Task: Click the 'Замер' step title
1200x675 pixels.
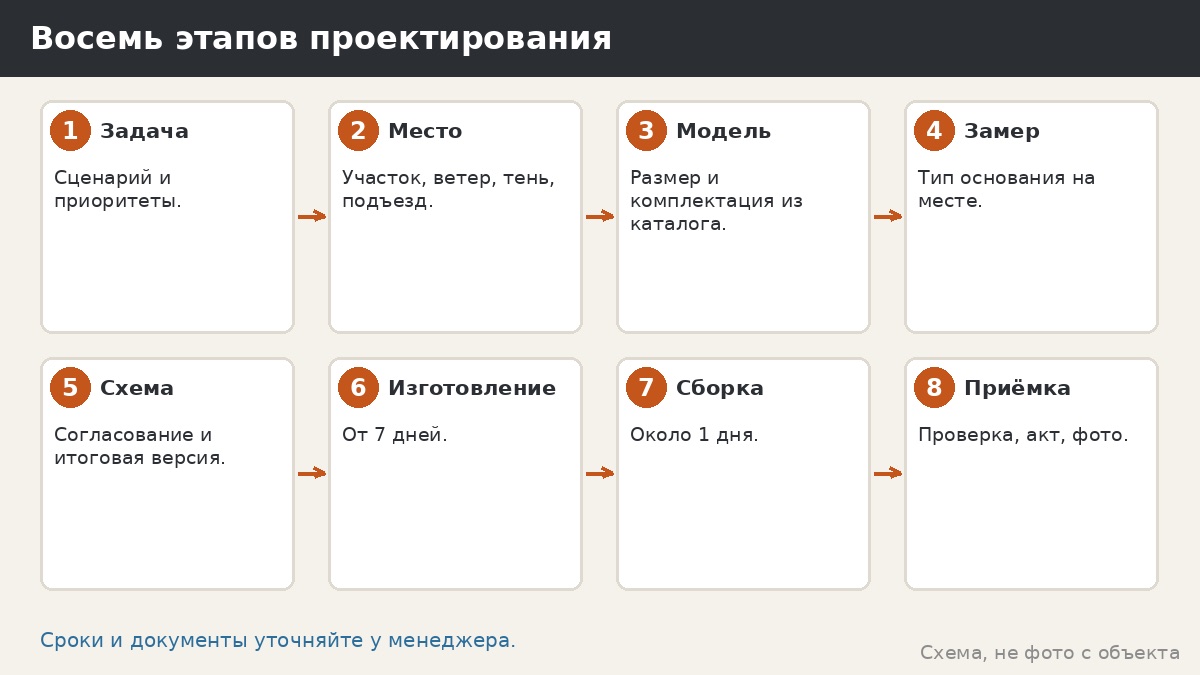Action: (1002, 132)
